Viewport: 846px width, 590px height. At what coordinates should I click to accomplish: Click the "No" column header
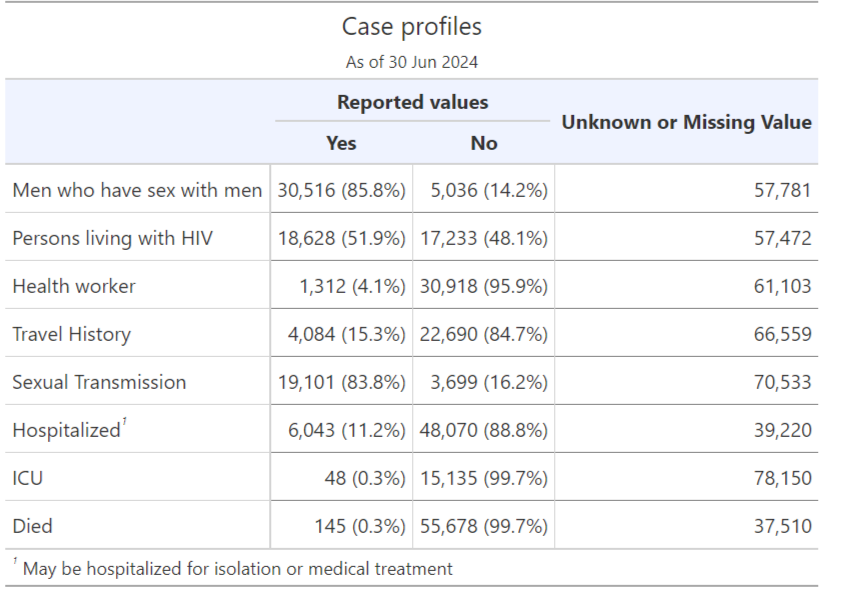[x=483, y=143]
